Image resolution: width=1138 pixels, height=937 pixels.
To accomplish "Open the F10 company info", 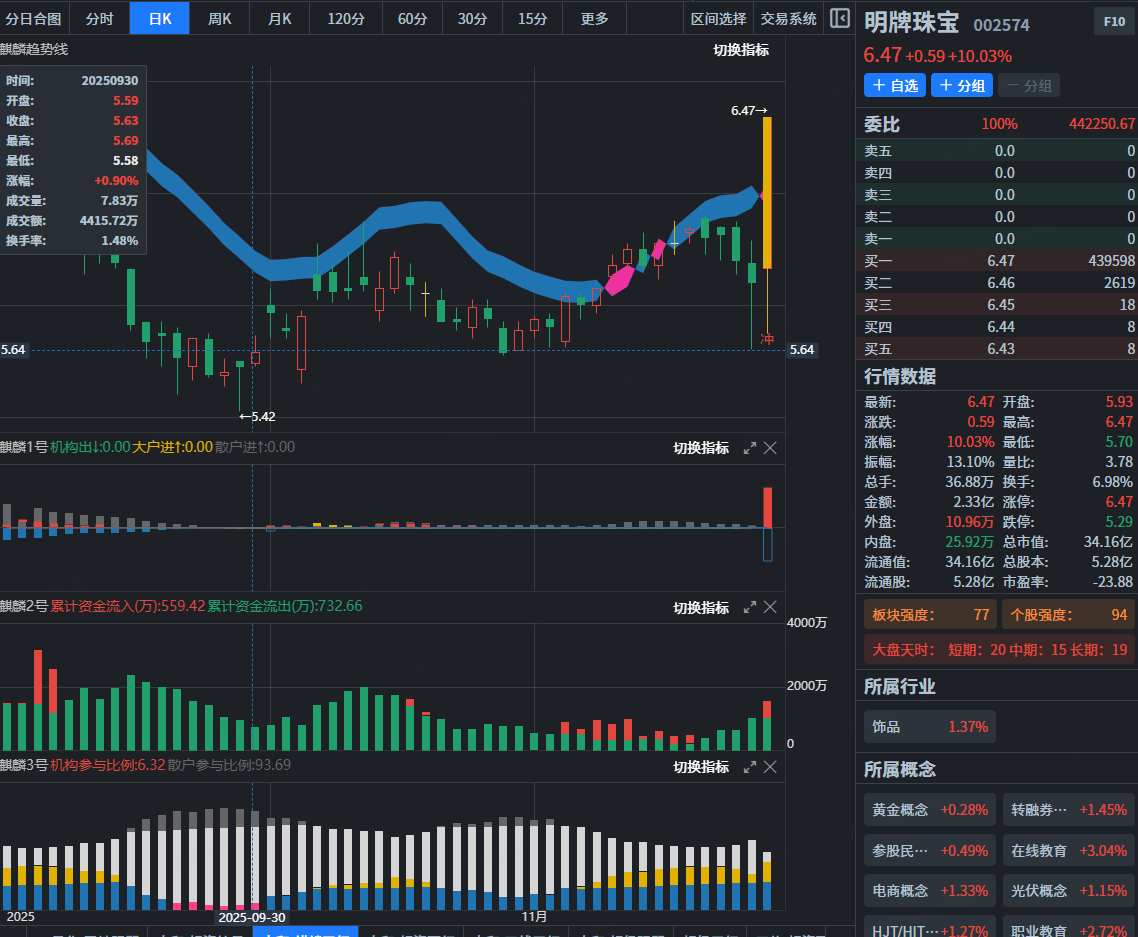I will [1113, 22].
